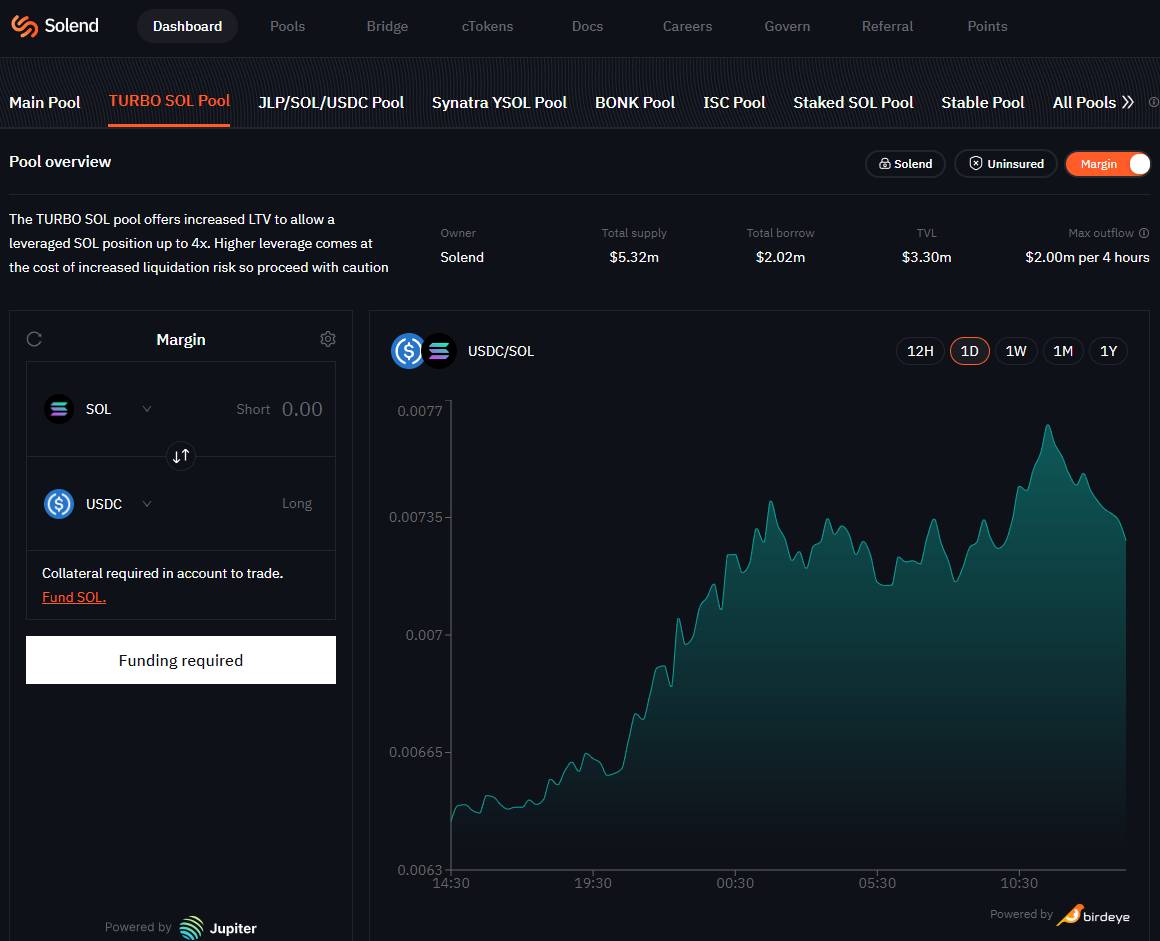Click the USDC/SOL chart pair icon

[x=423, y=351]
